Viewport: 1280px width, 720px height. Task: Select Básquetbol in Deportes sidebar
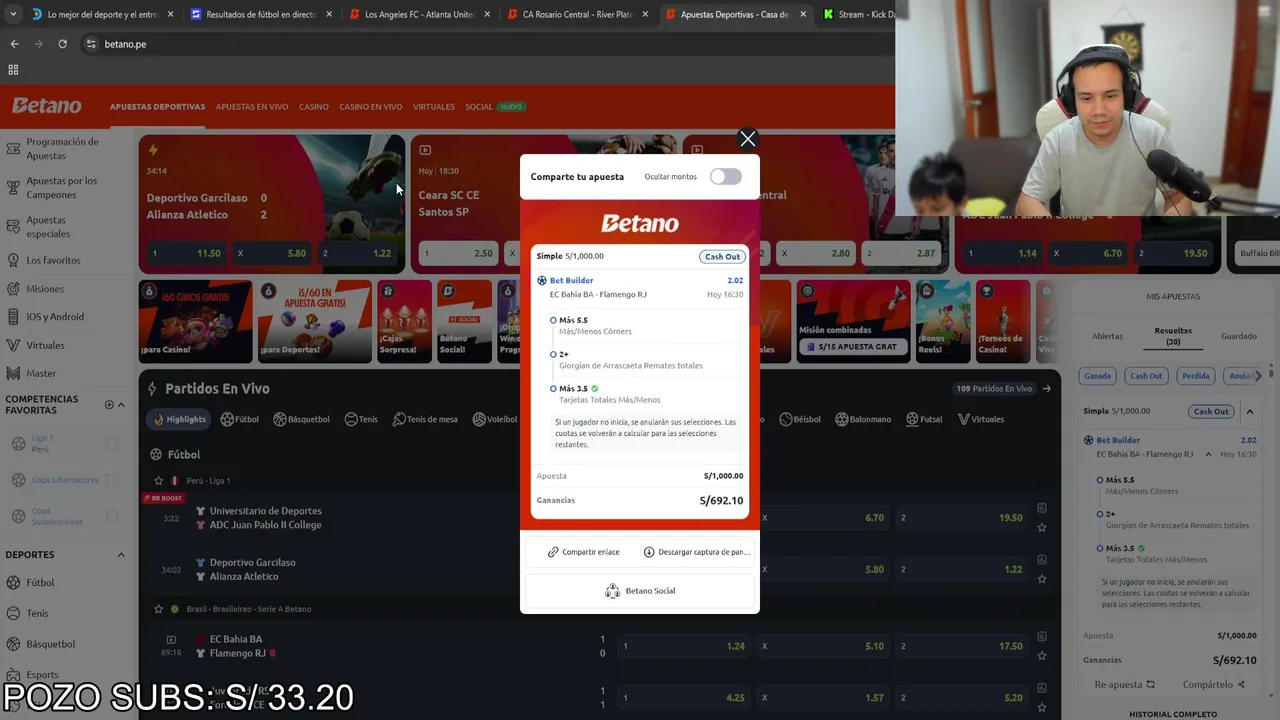50,644
